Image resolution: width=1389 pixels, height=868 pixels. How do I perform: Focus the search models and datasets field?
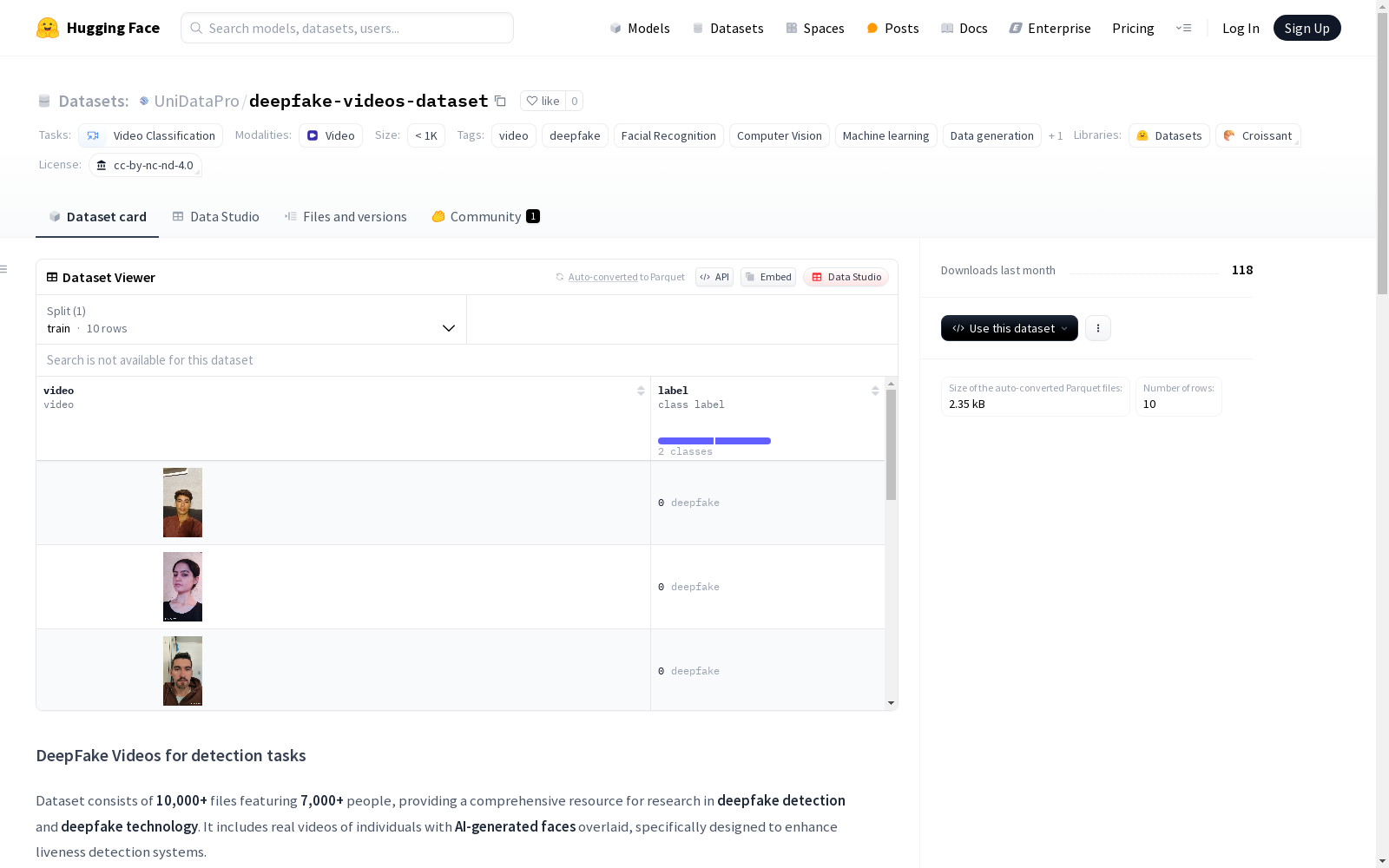point(347,28)
